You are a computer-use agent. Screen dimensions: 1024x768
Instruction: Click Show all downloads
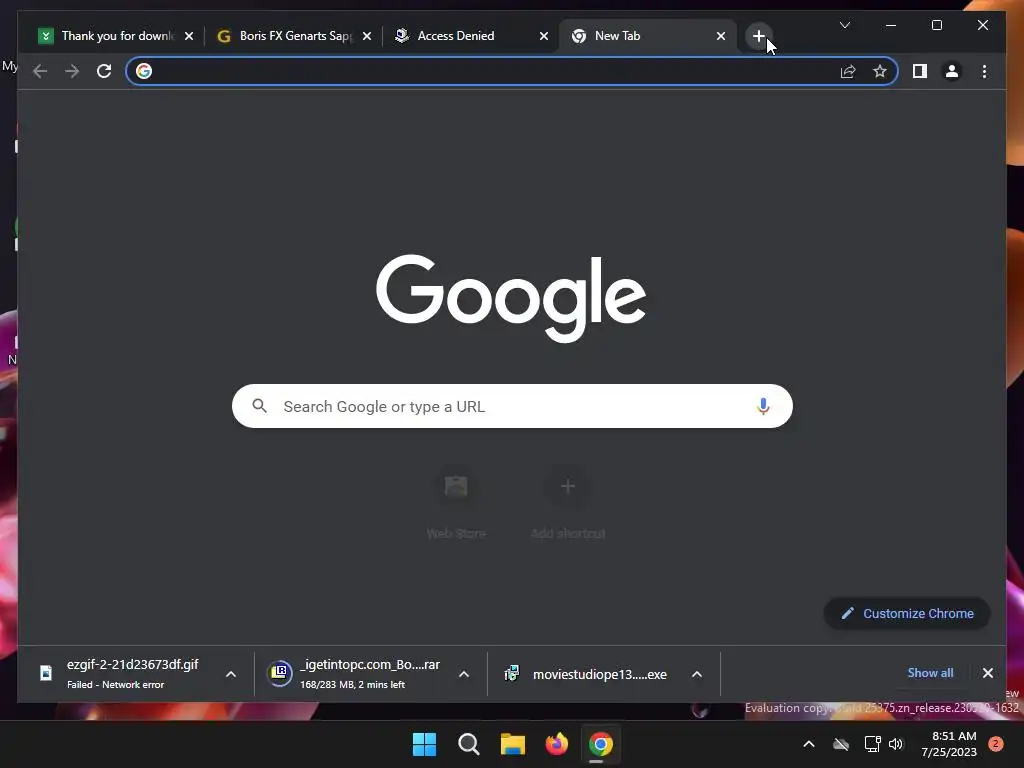pyautogui.click(x=930, y=673)
